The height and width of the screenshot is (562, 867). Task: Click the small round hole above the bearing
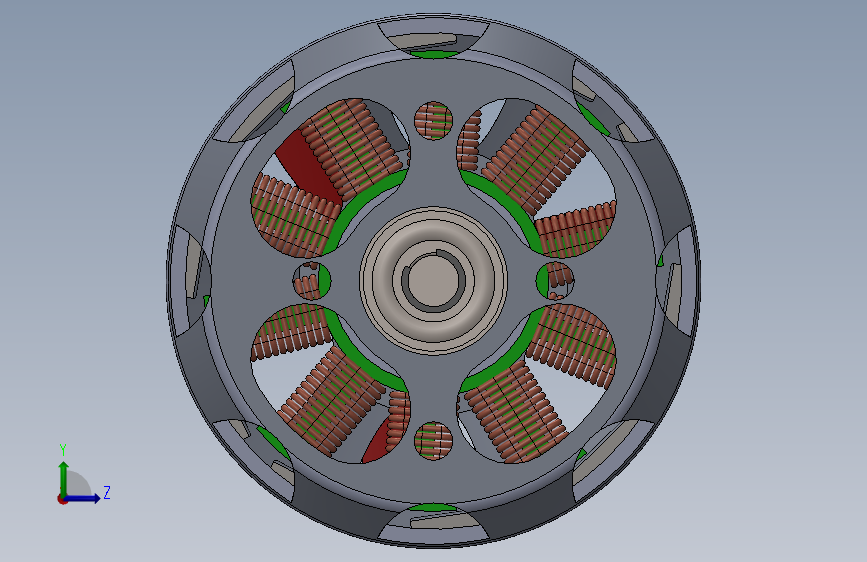tap(434, 120)
